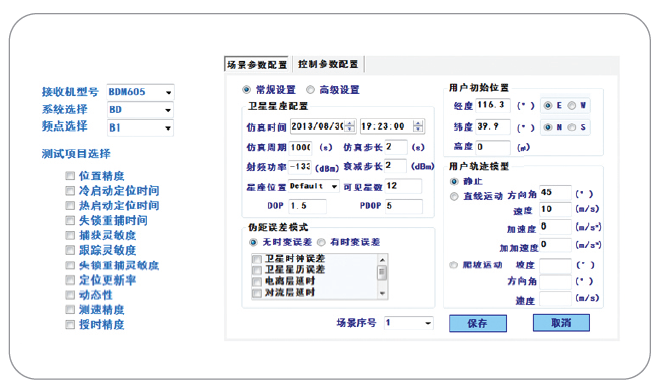Enable 冷启动定位时间 test item
The image size is (663, 389).
[70, 191]
